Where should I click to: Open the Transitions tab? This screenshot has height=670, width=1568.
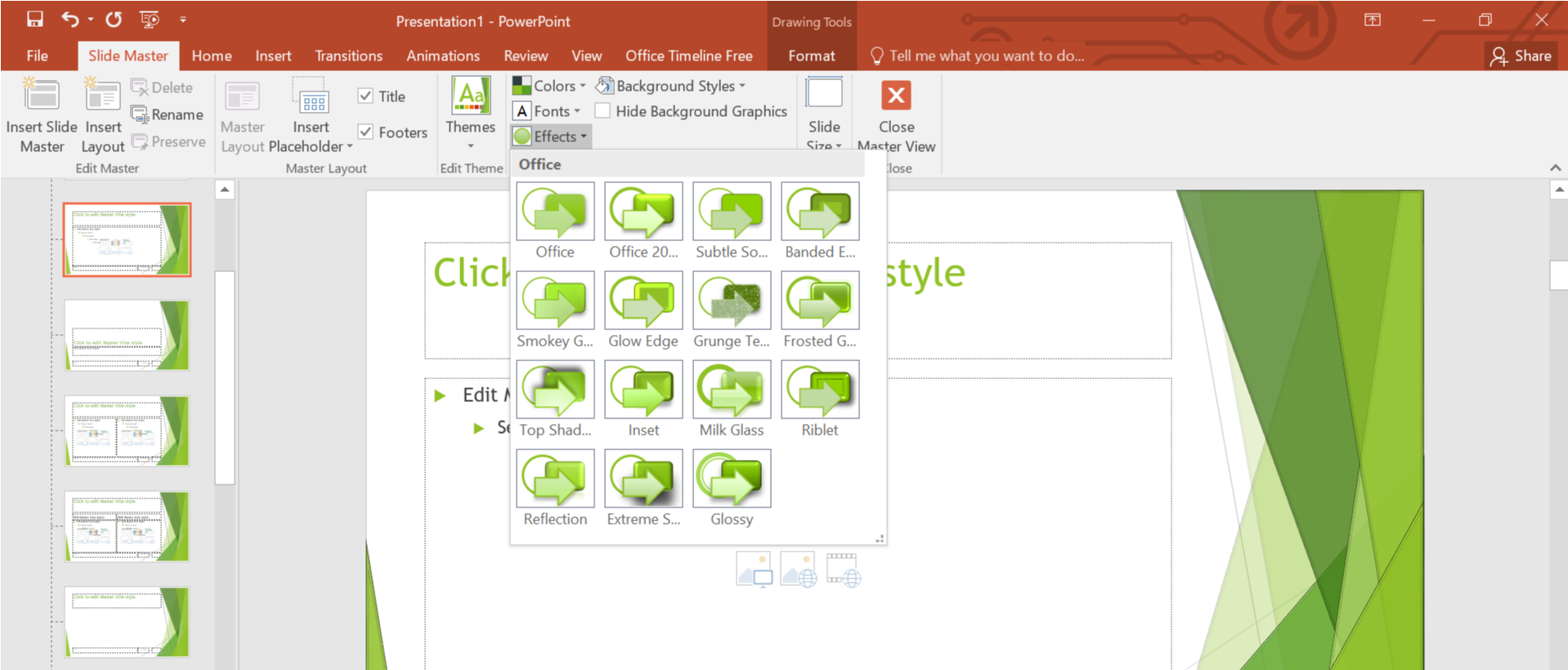pos(349,56)
